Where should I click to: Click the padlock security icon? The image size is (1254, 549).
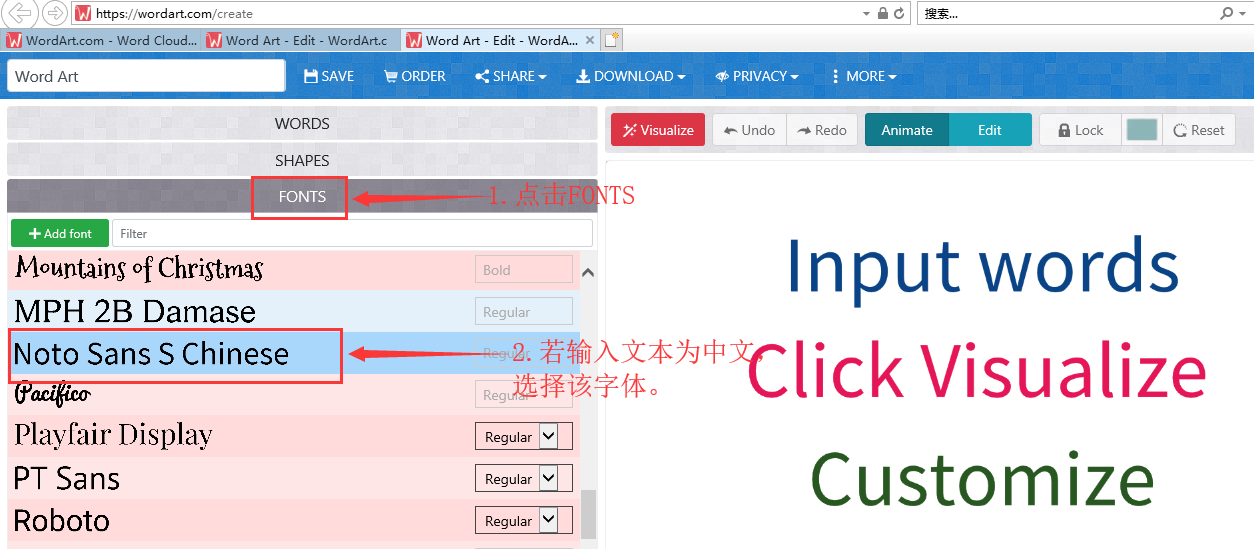point(882,14)
